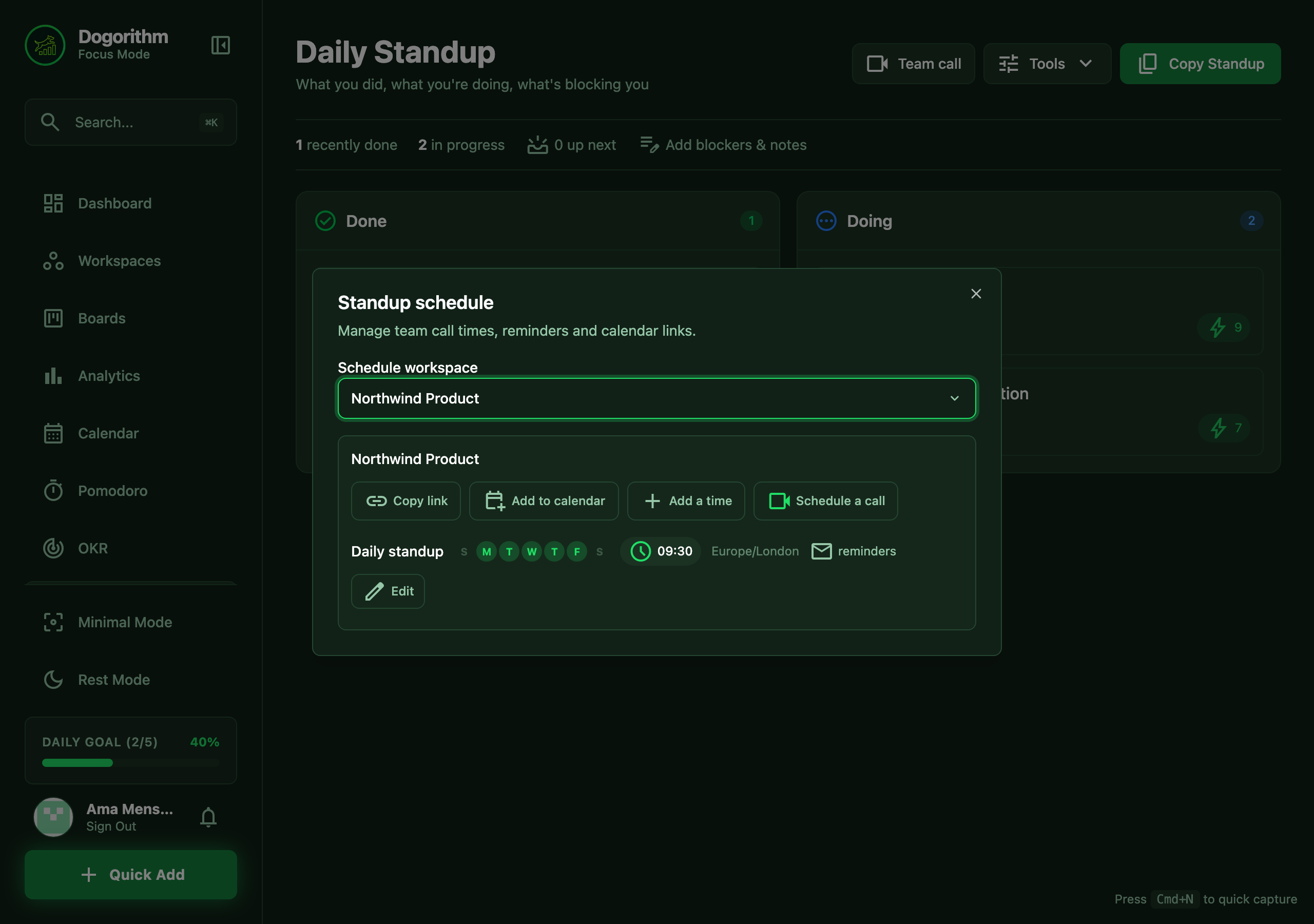Switch to Minimal Mode
Screen dimensions: 1314x924
coord(131,622)
